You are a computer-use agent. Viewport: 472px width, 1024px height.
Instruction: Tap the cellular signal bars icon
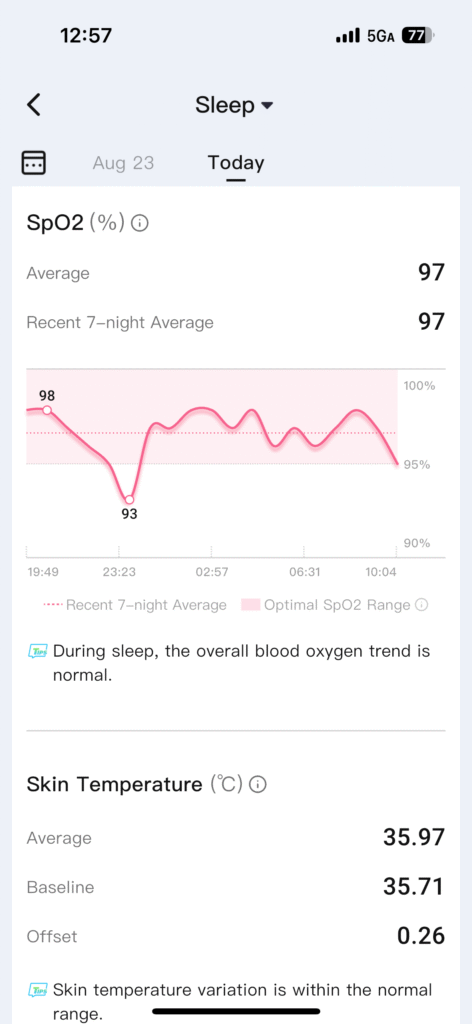[349, 37]
